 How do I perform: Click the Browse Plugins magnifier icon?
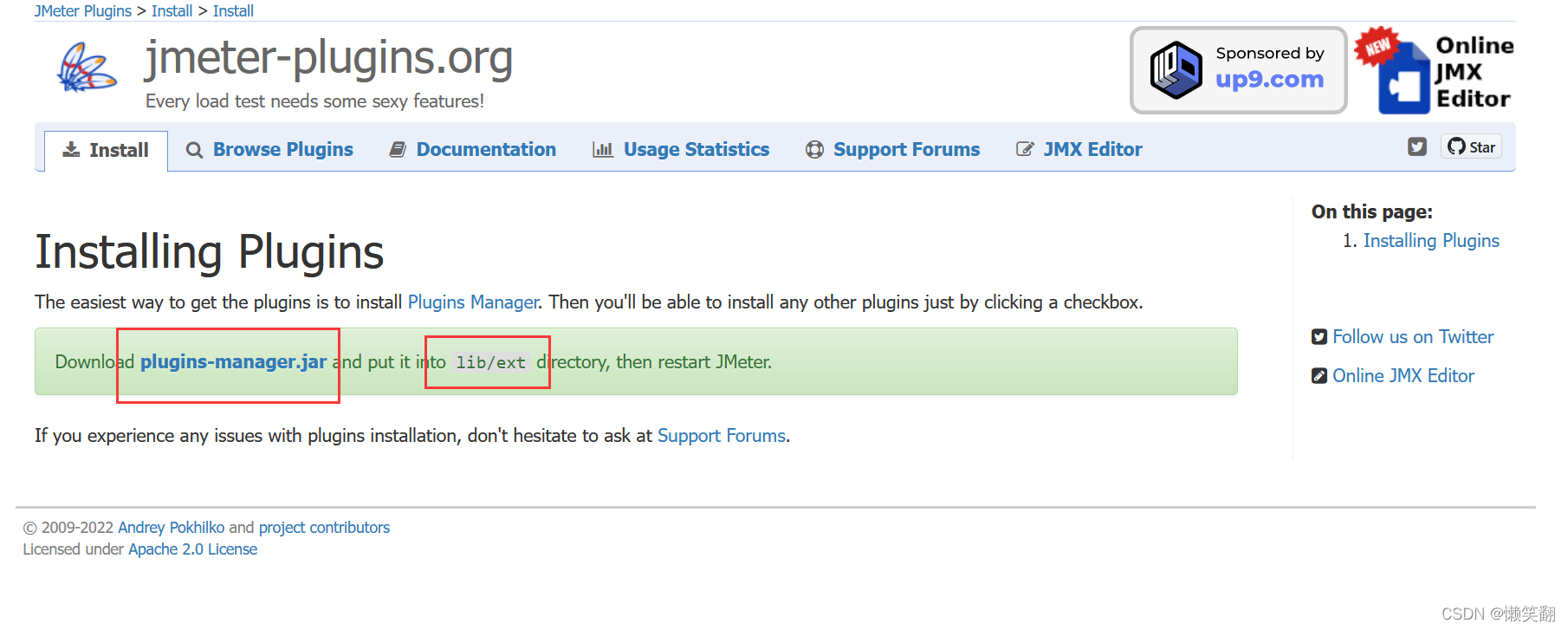click(194, 150)
